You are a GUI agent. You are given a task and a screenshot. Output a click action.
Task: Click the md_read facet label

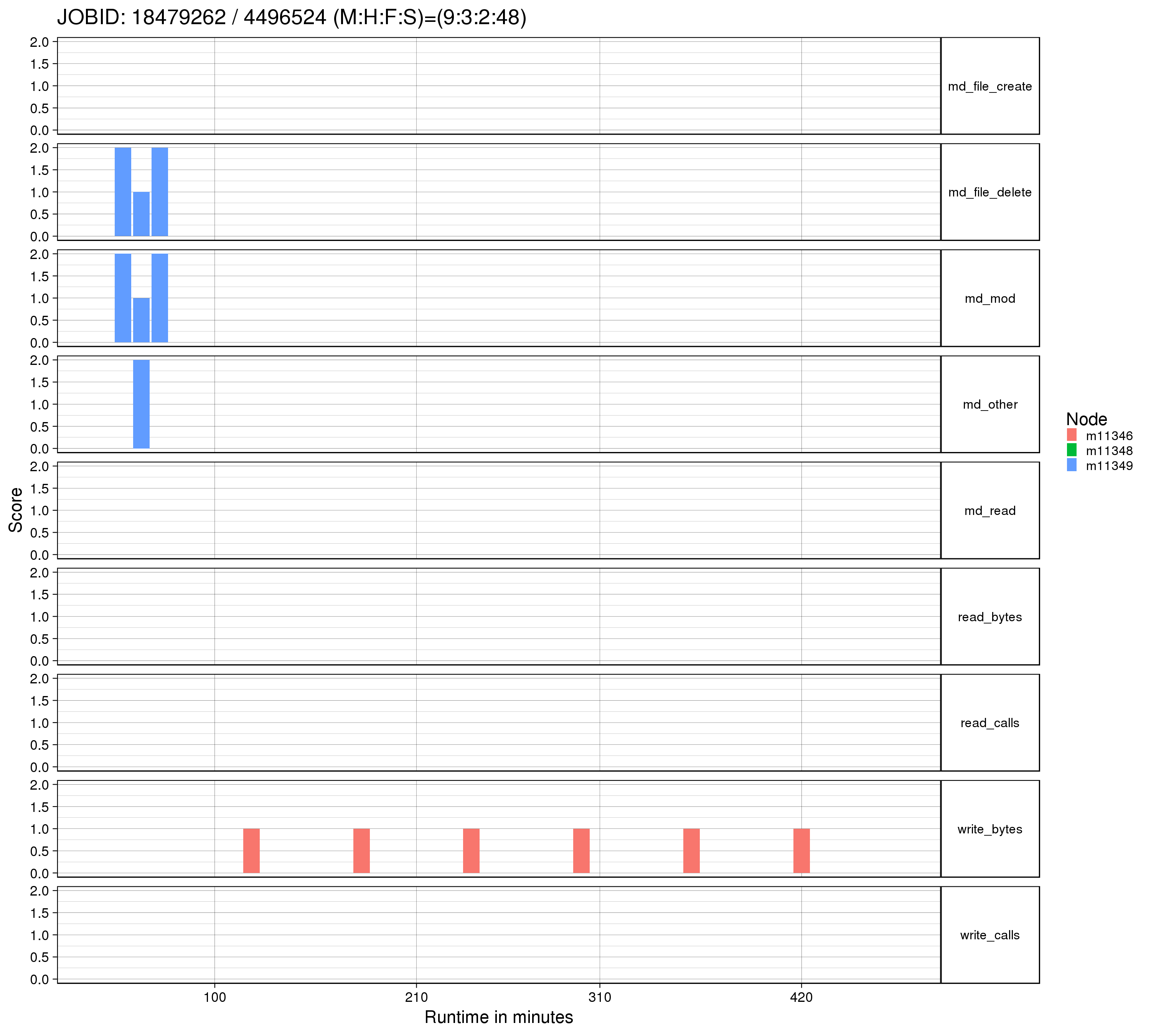[989, 511]
